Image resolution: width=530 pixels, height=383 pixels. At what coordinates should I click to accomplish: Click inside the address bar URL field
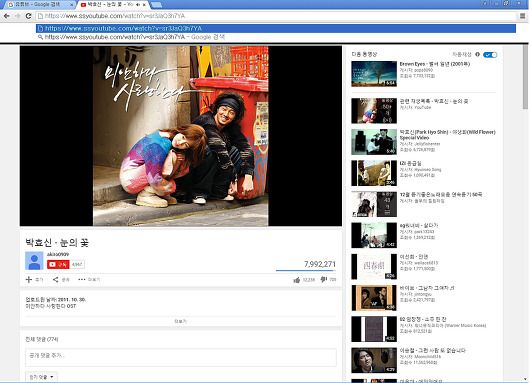click(277, 16)
